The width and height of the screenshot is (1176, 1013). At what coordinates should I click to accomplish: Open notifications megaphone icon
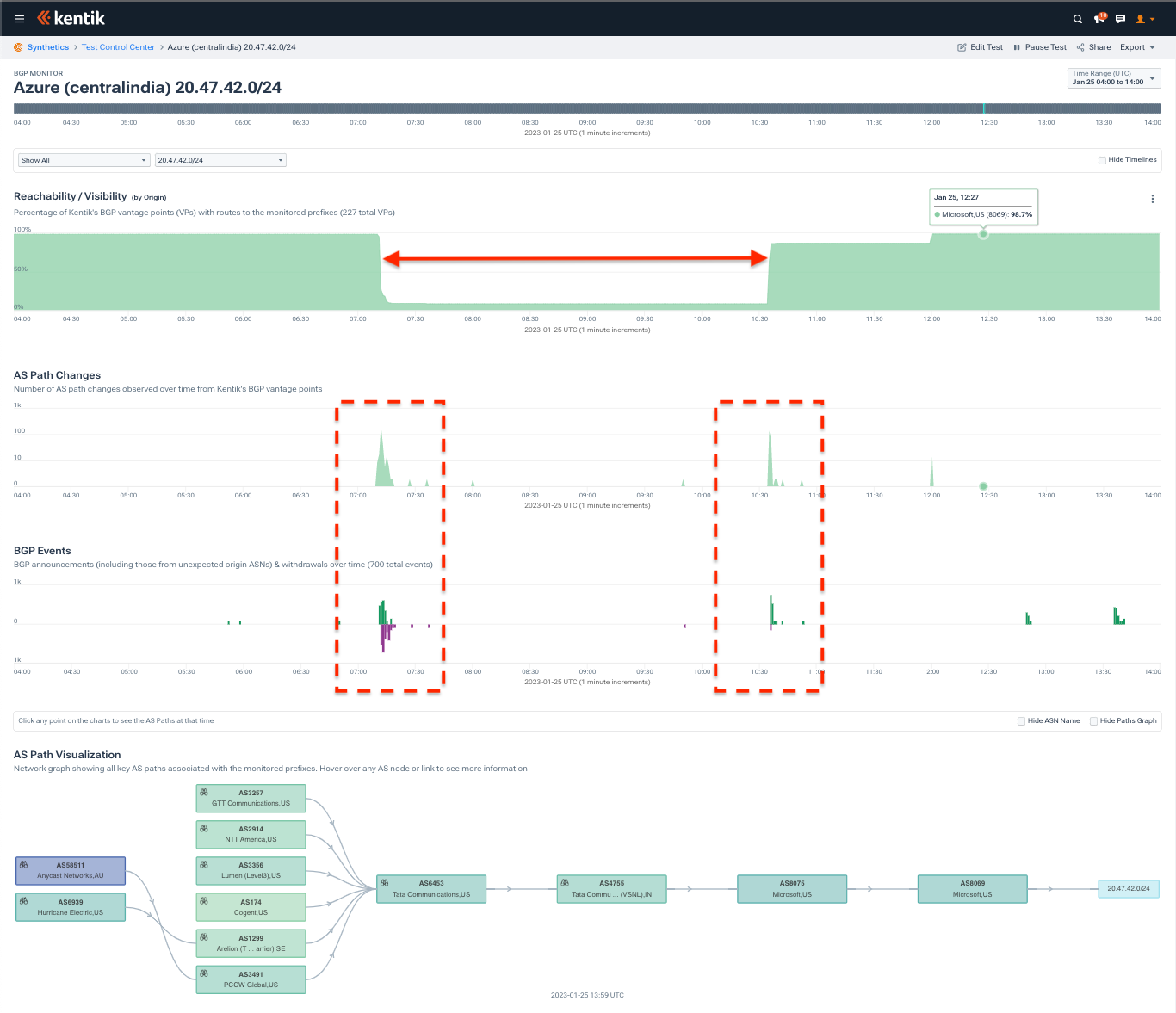click(1099, 18)
